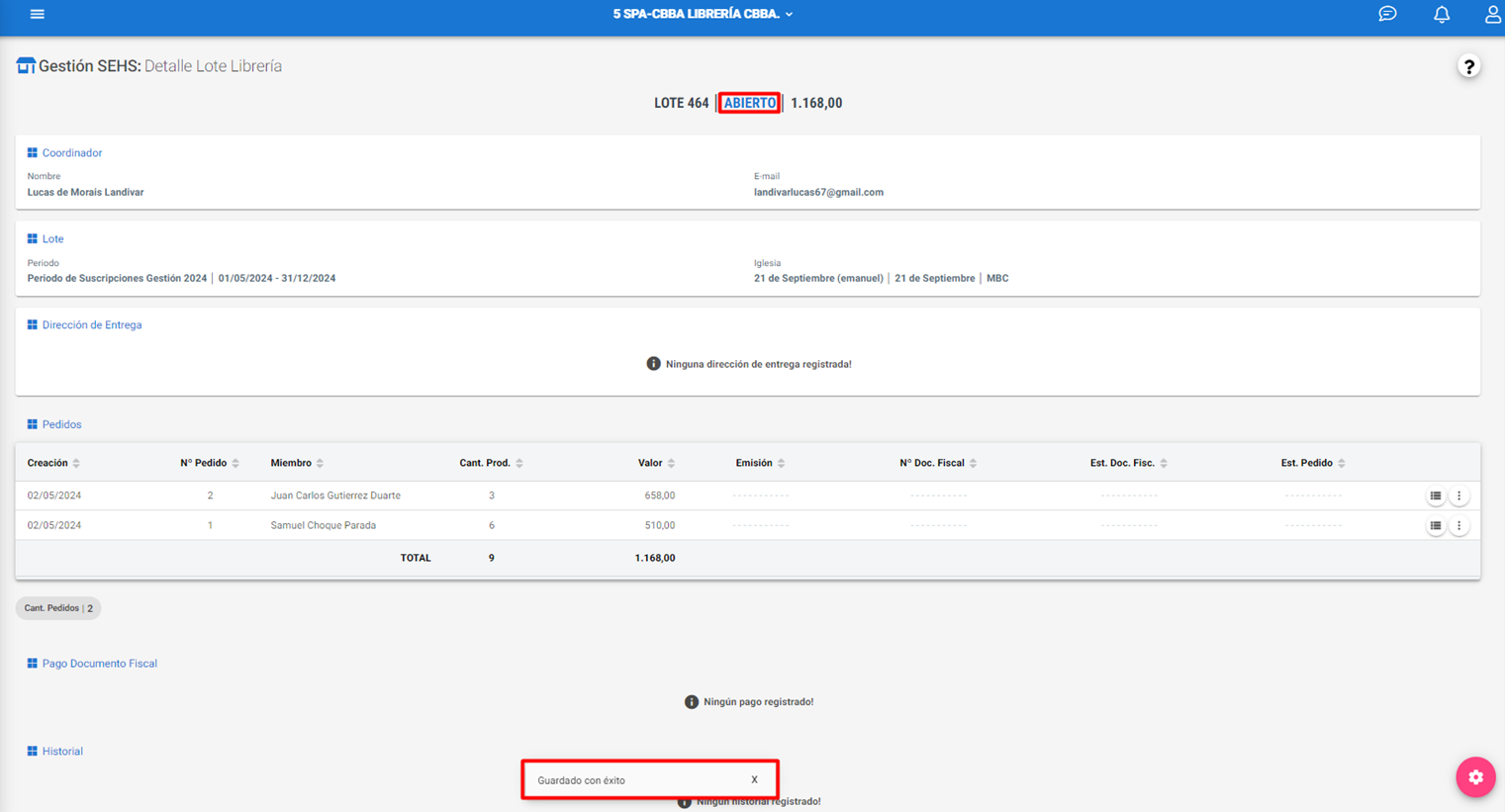
Task: Click the Dirección de Entrega grid icon
Action: (32, 324)
